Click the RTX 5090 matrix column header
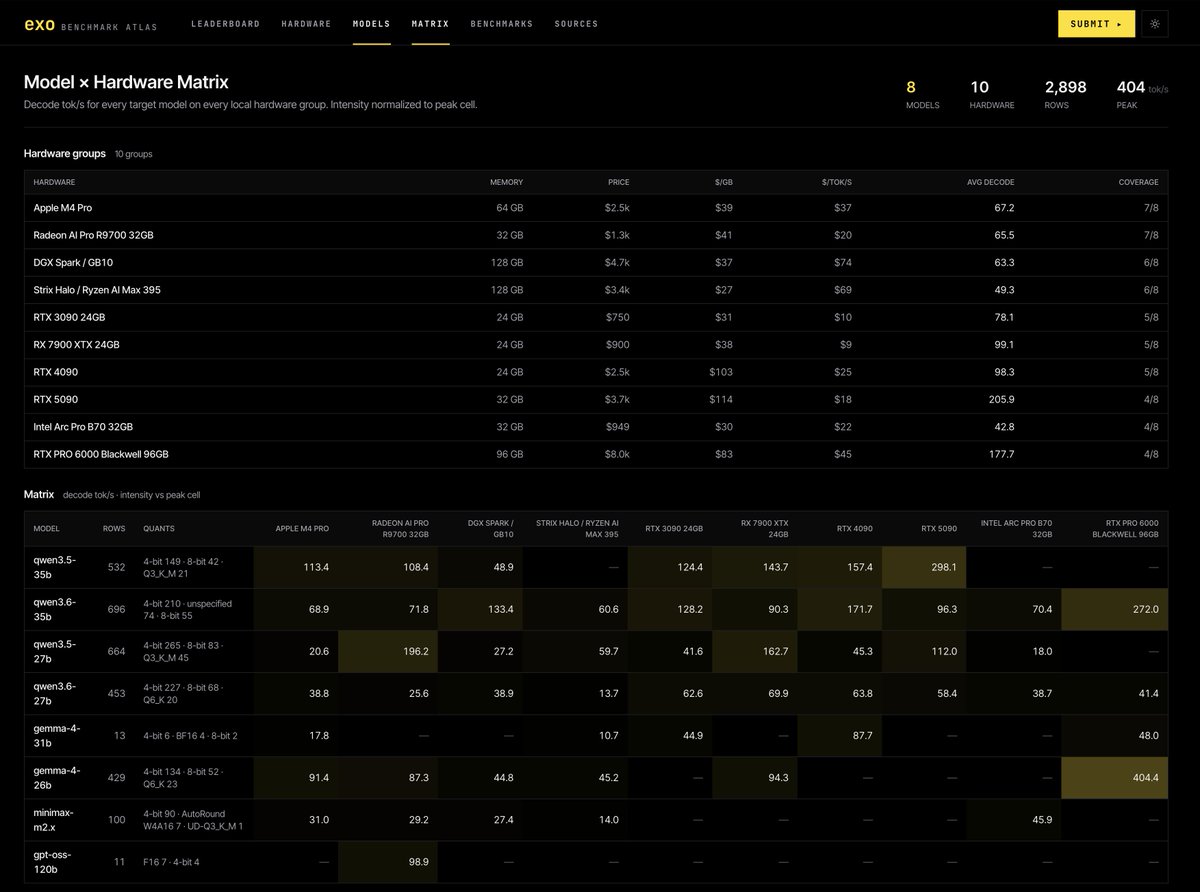1200x892 pixels. point(939,528)
